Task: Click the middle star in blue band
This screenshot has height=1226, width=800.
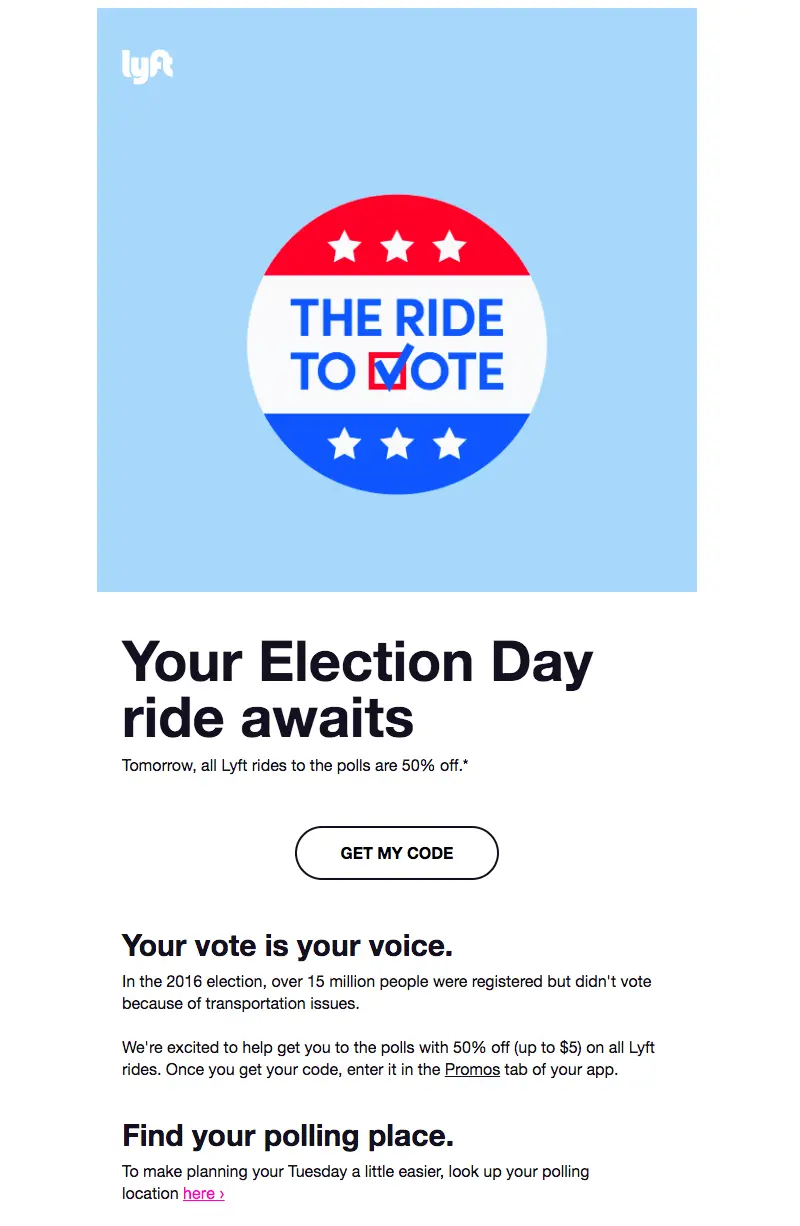Action: tap(397, 442)
